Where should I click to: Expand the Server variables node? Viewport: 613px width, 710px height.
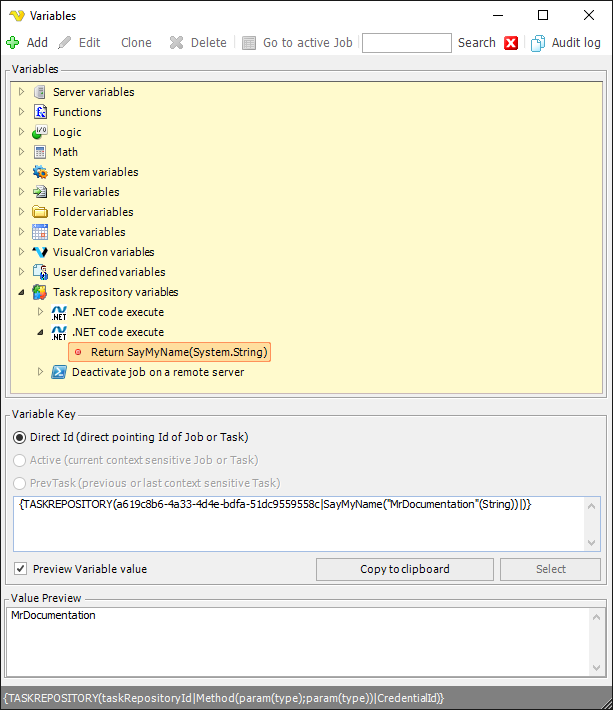coord(22,92)
